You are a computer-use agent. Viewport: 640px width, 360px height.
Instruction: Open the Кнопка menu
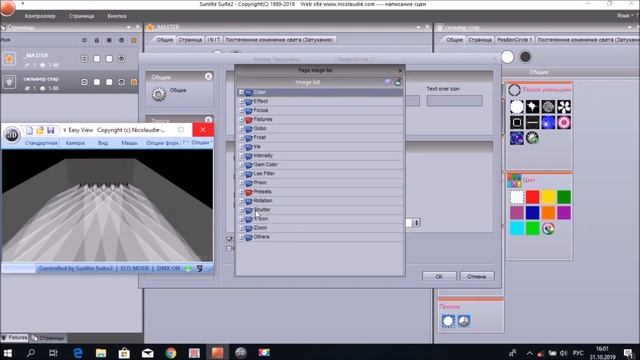[117, 16]
